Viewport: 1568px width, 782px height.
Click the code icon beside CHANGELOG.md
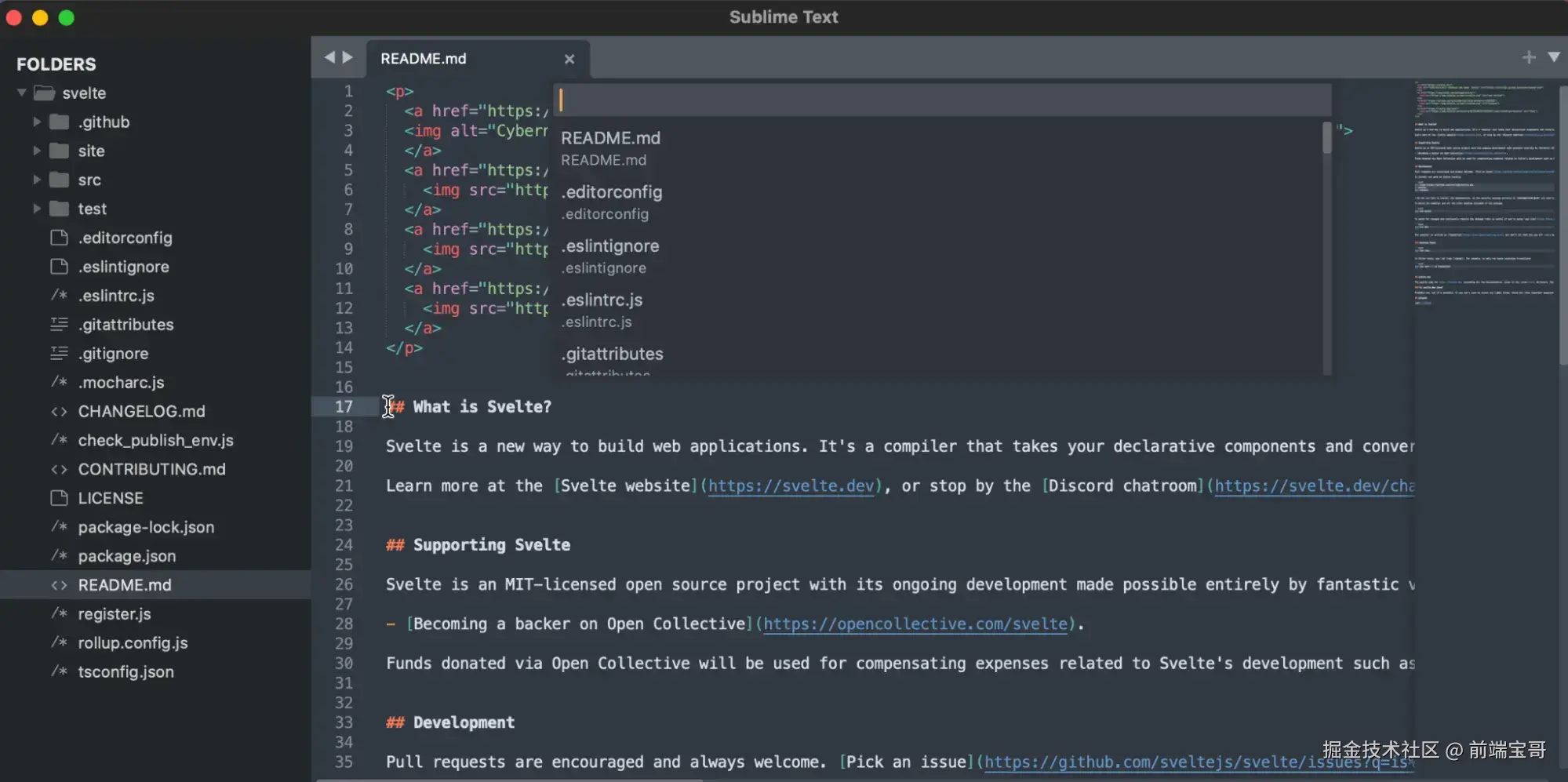coord(59,411)
